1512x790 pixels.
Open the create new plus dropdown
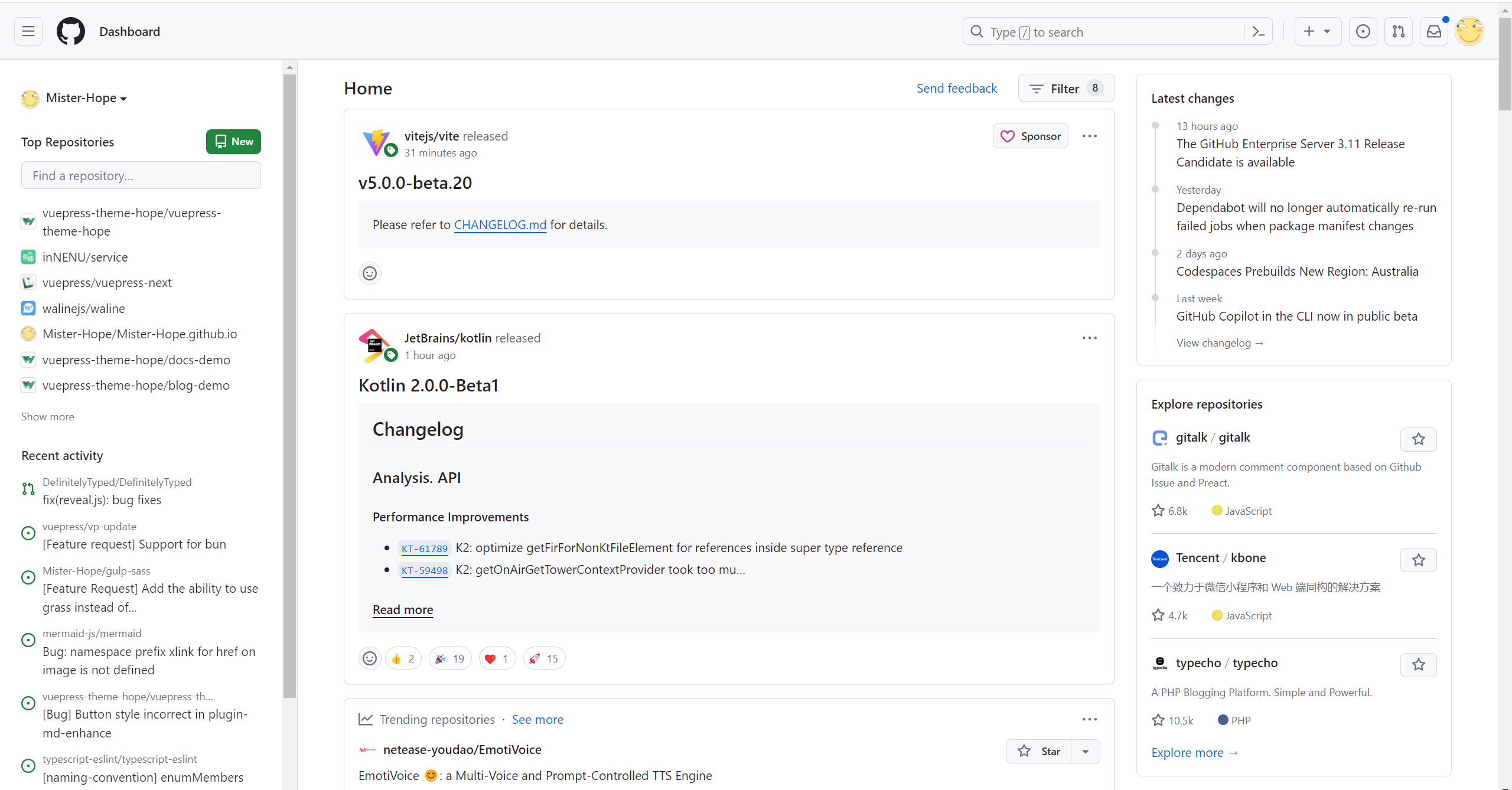click(1317, 31)
